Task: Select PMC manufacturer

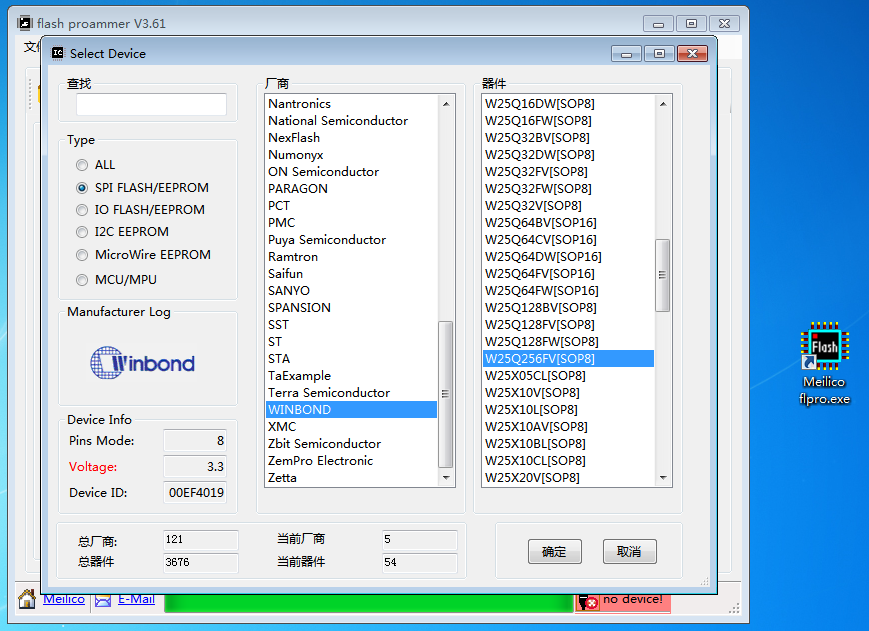Action: [x=351, y=223]
